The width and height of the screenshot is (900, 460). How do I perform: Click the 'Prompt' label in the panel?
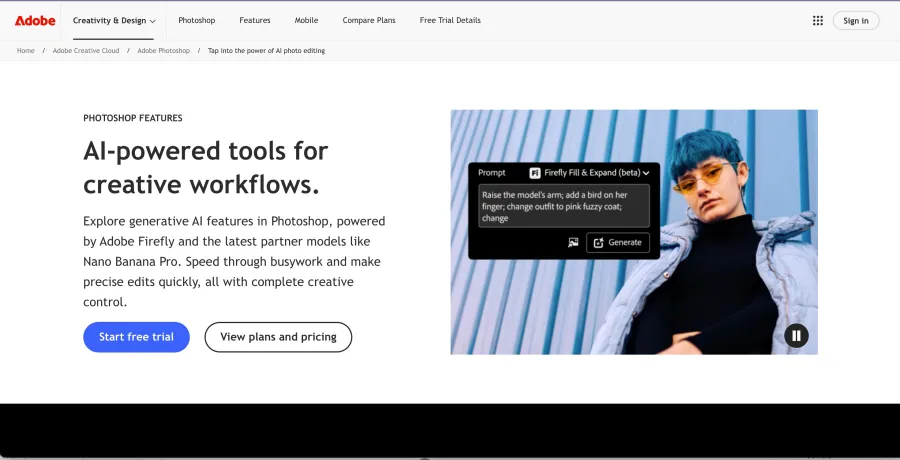492,172
